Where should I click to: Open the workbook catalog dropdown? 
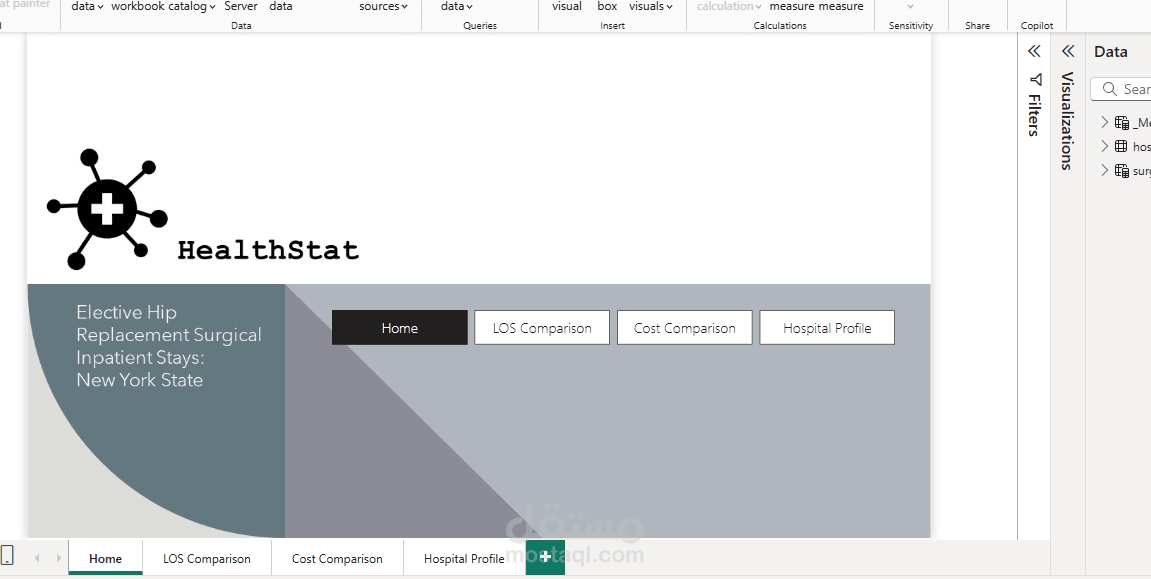pos(163,6)
